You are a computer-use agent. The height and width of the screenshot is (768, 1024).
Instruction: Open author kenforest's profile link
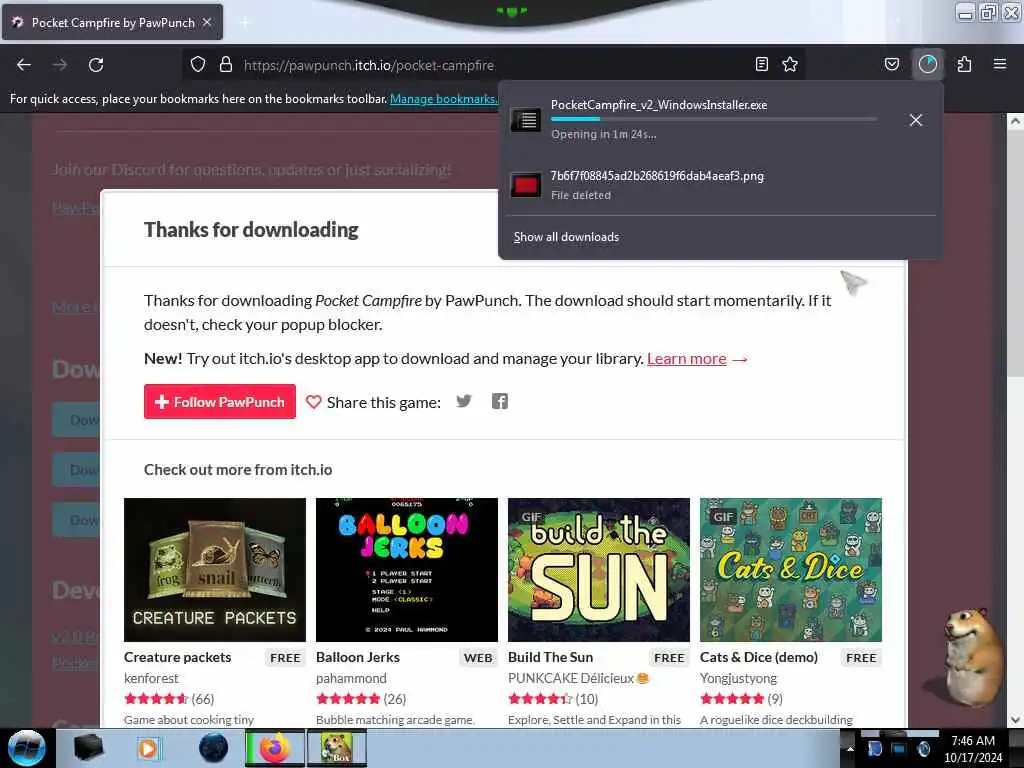click(x=151, y=678)
